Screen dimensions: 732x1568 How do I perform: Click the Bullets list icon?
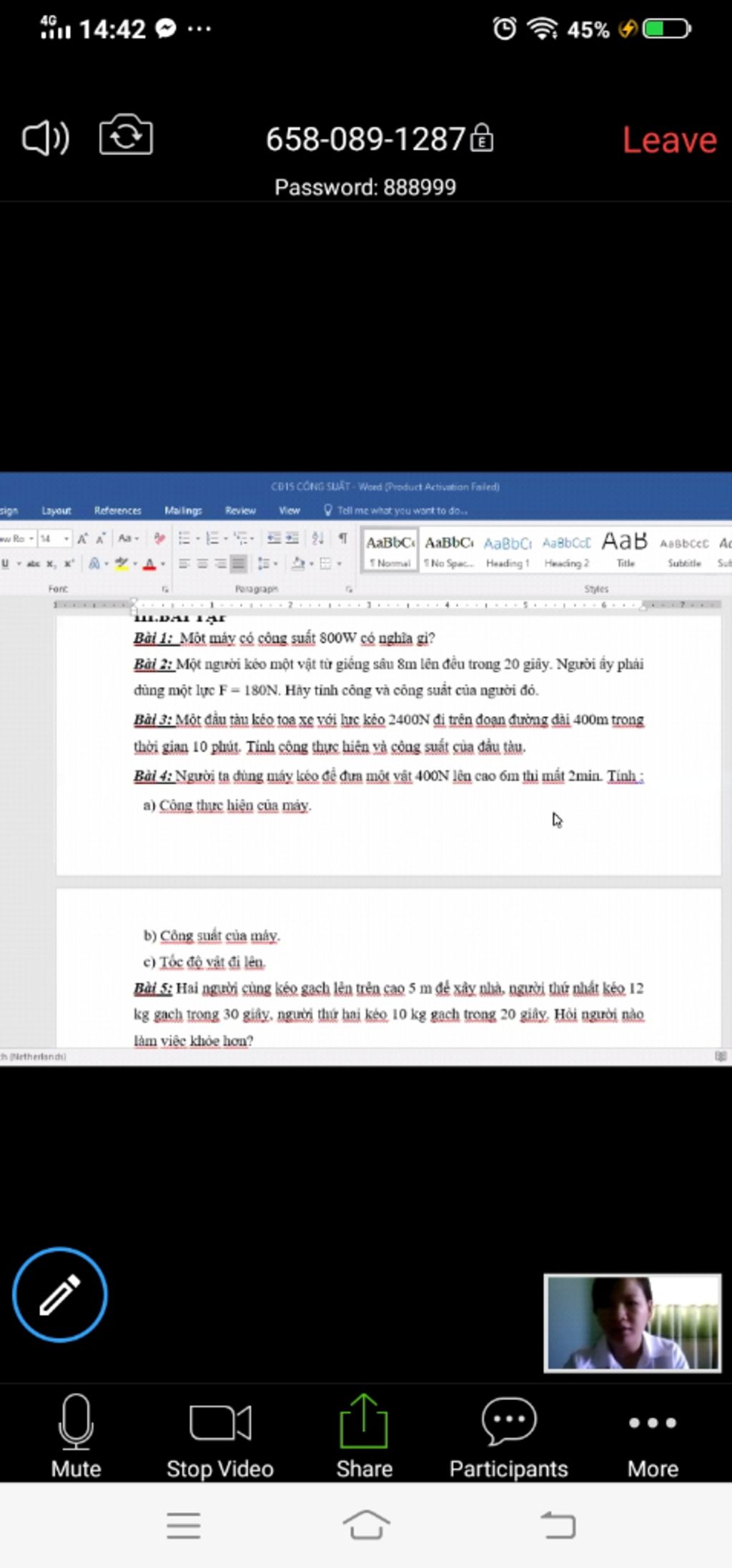[x=184, y=538]
